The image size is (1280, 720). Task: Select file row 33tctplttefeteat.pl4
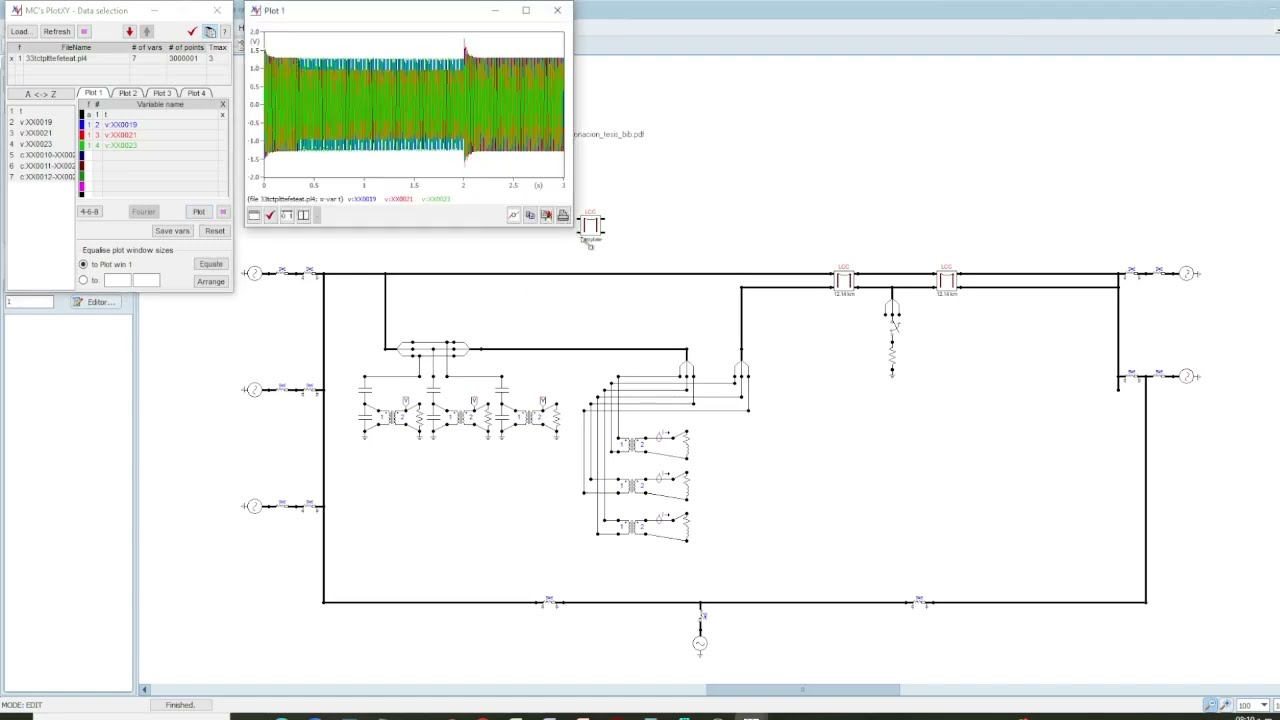[118, 59]
